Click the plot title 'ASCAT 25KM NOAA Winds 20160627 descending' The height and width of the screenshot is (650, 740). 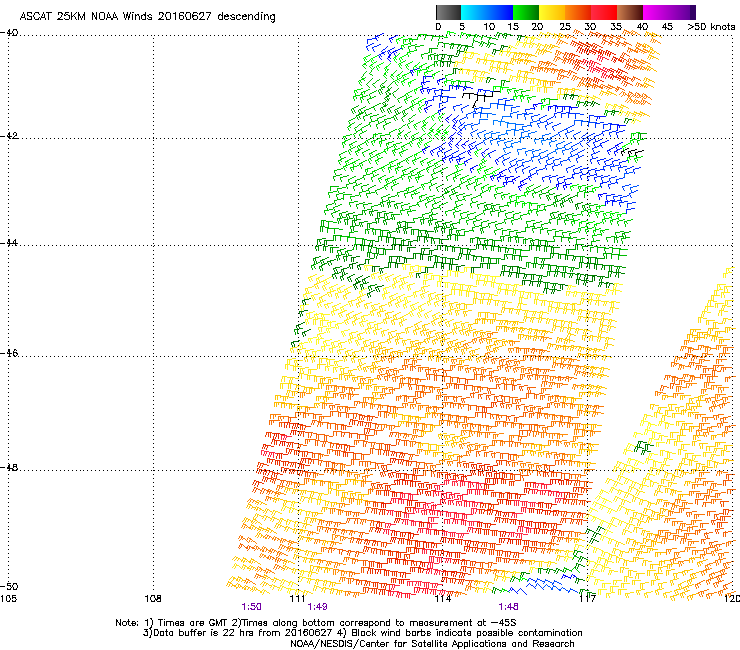(147, 17)
